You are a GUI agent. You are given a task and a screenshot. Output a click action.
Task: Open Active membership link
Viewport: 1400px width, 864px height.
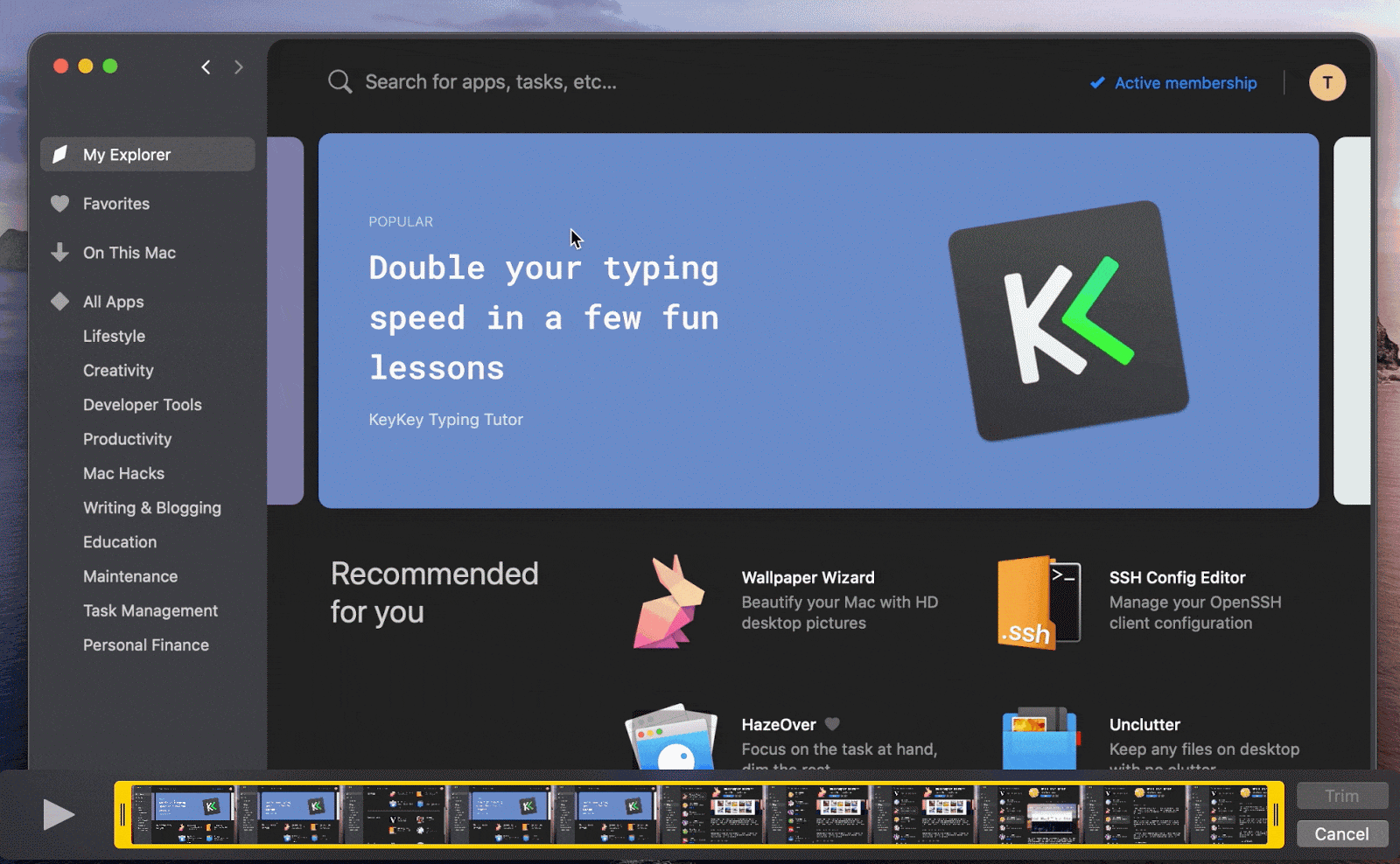[x=1186, y=83]
